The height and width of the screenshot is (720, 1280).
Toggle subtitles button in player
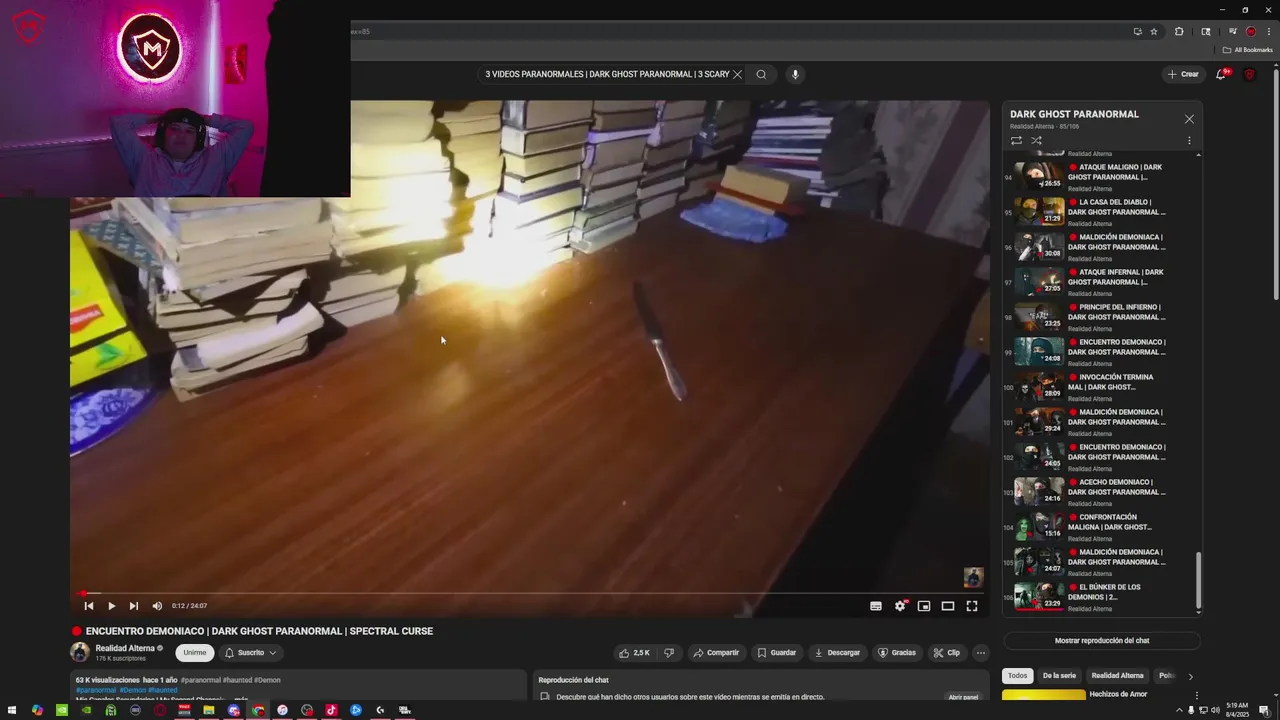876,606
